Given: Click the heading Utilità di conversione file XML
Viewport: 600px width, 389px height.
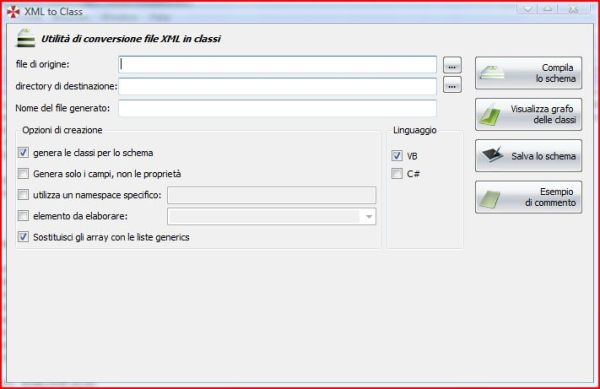Looking at the screenshot, I should pyautogui.click(x=131, y=39).
